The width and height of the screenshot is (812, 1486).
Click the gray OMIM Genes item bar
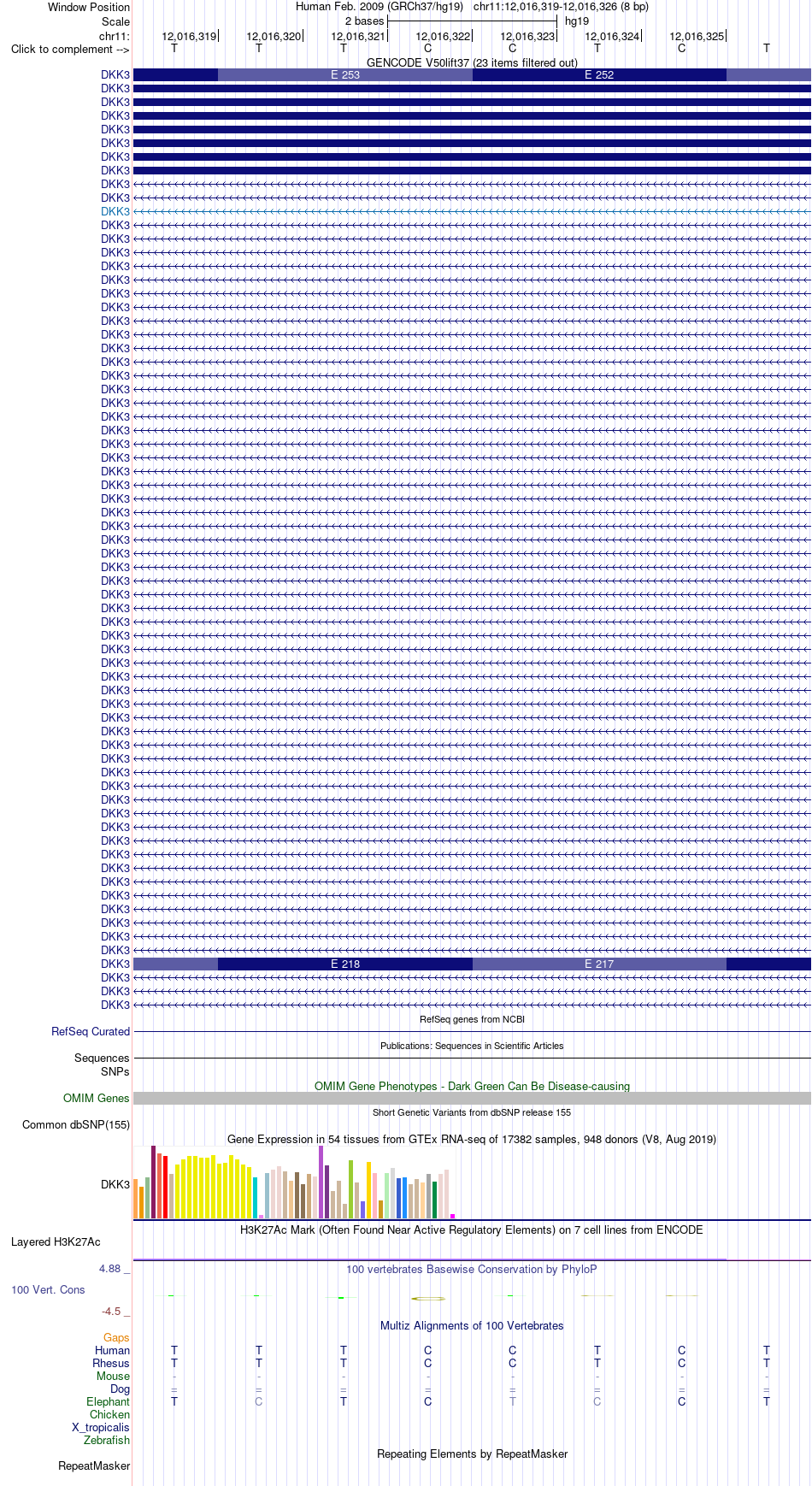tap(472, 1098)
